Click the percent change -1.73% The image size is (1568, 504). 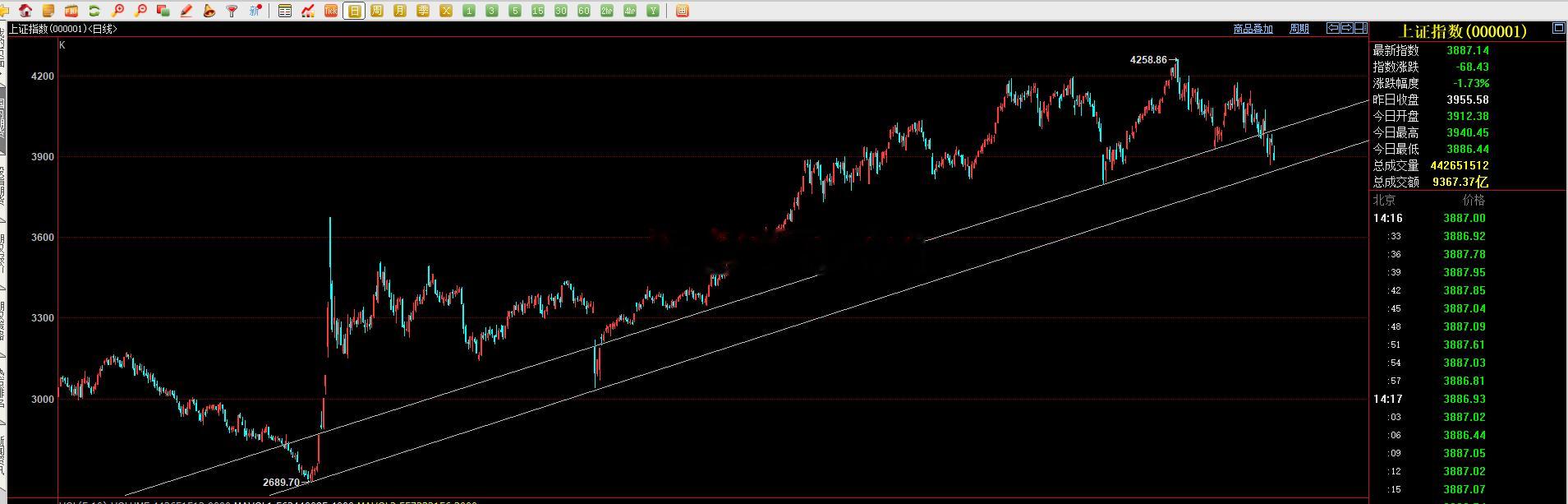coord(1471,83)
